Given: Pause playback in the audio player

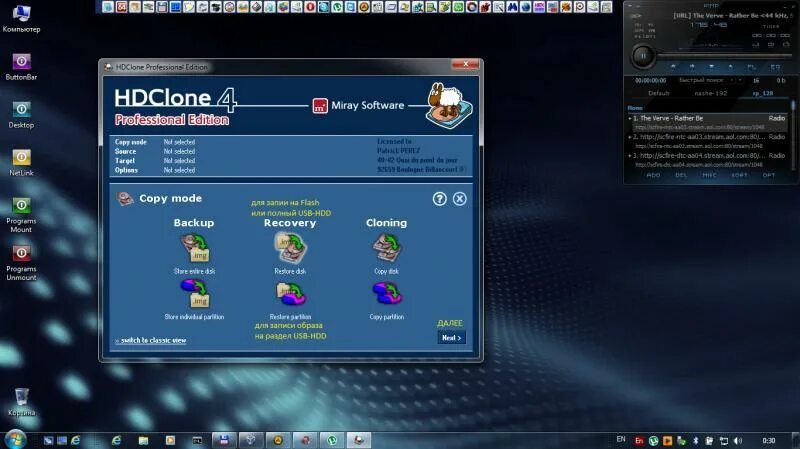Looking at the screenshot, I should (643, 56).
